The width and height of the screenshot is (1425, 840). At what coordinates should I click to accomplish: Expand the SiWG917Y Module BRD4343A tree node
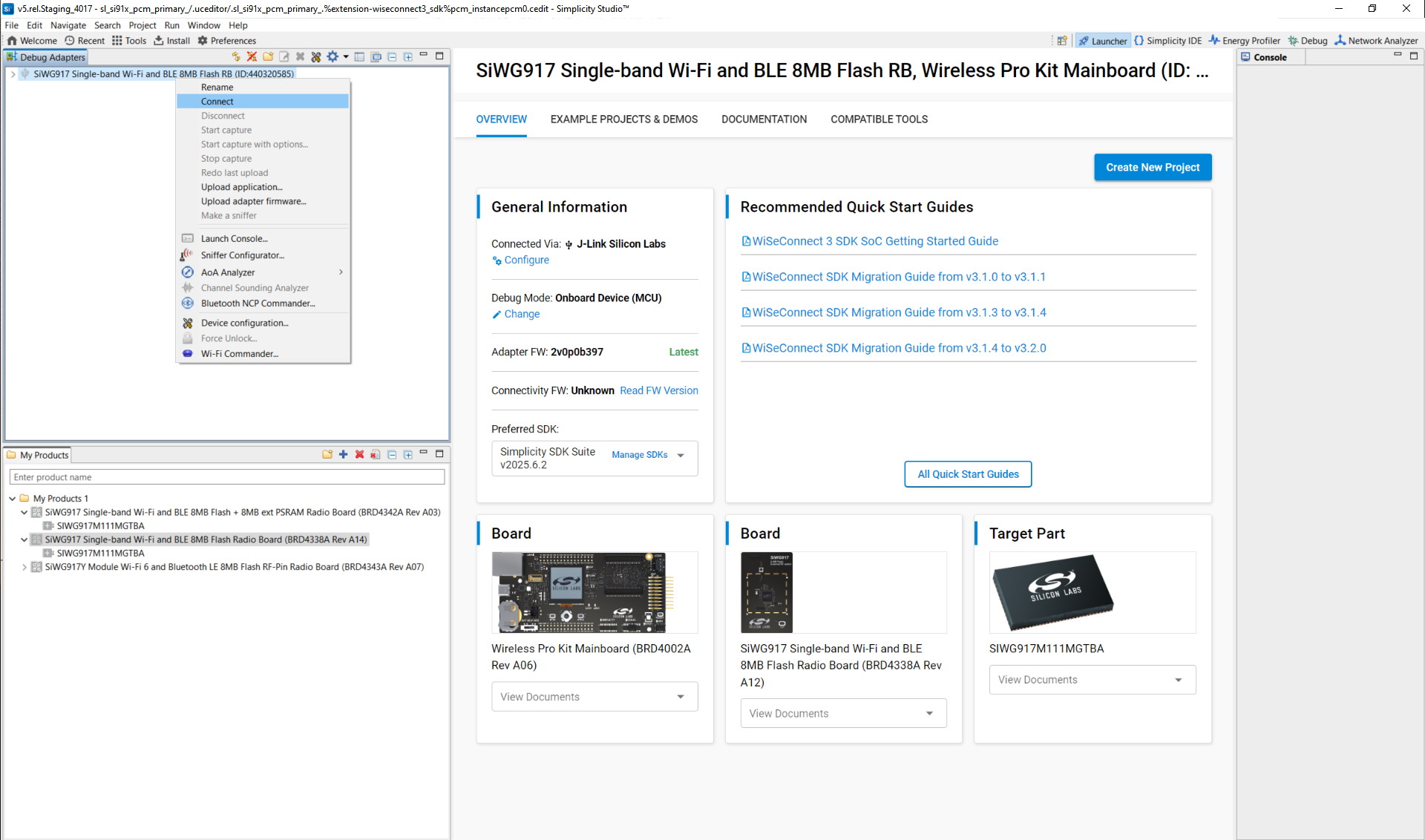tap(24, 567)
